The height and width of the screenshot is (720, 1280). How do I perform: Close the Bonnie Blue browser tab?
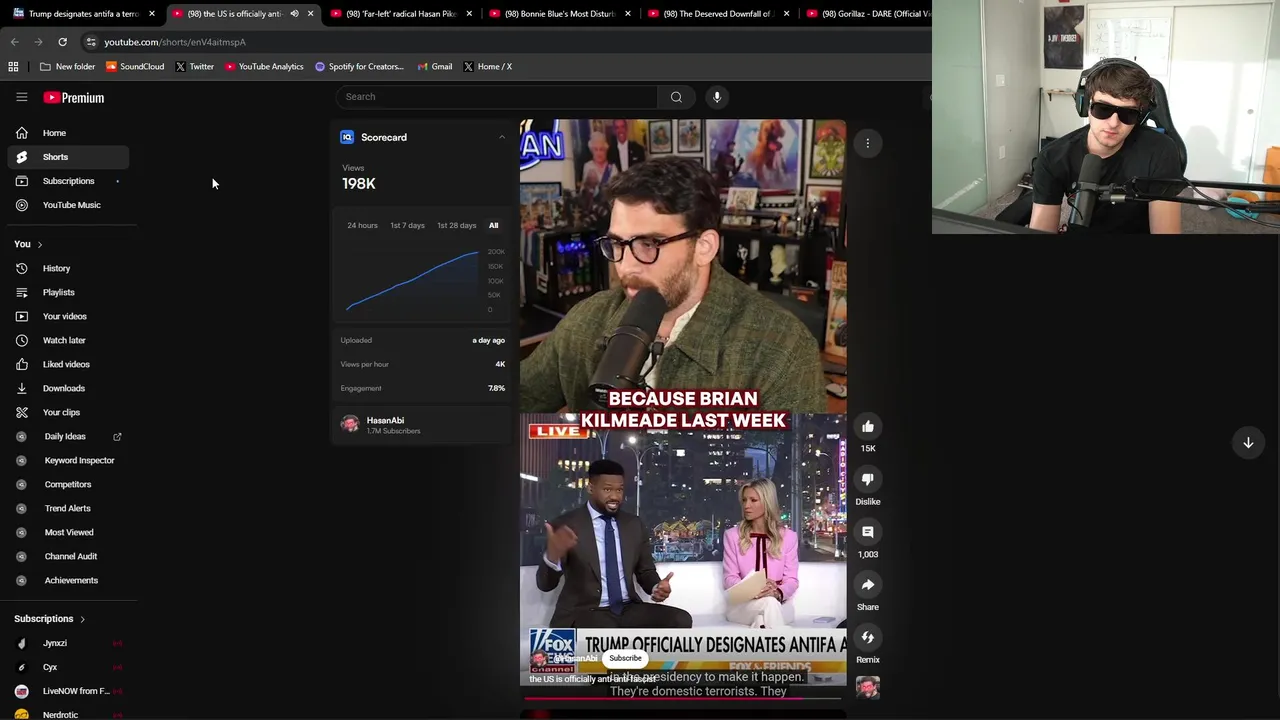(627, 14)
